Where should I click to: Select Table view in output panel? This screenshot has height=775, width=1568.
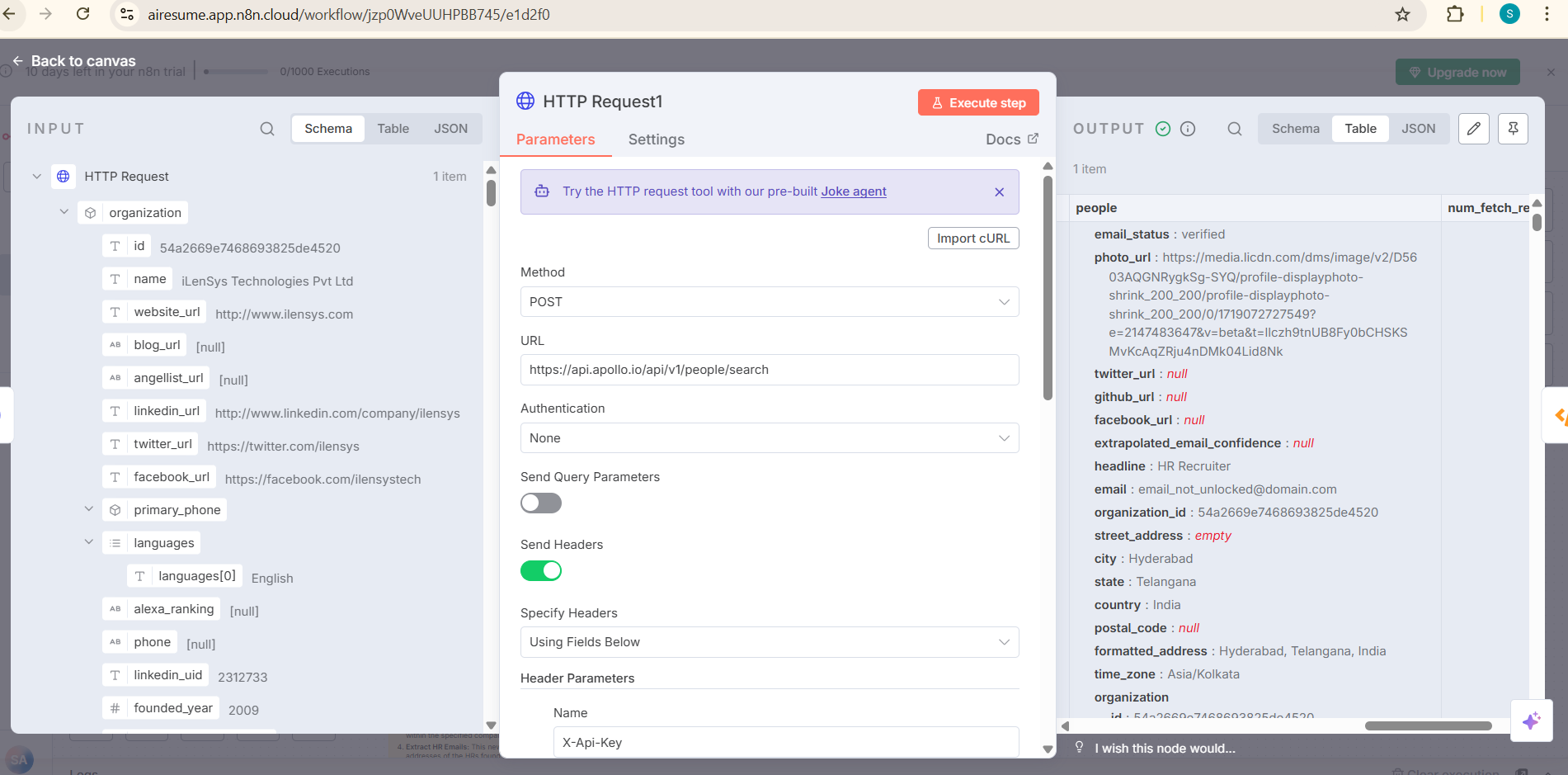[x=1361, y=129]
